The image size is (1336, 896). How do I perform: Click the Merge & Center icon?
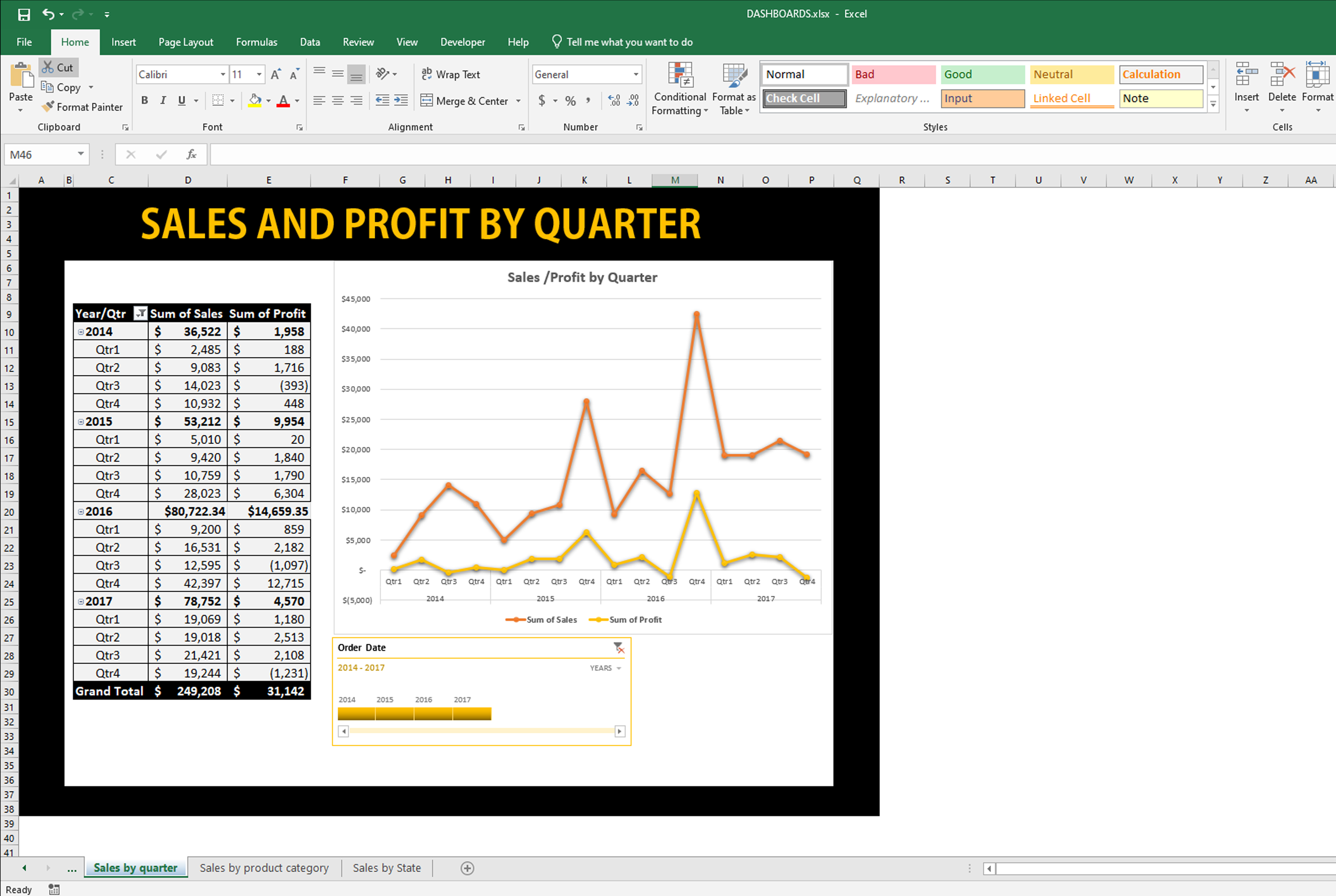(x=426, y=100)
